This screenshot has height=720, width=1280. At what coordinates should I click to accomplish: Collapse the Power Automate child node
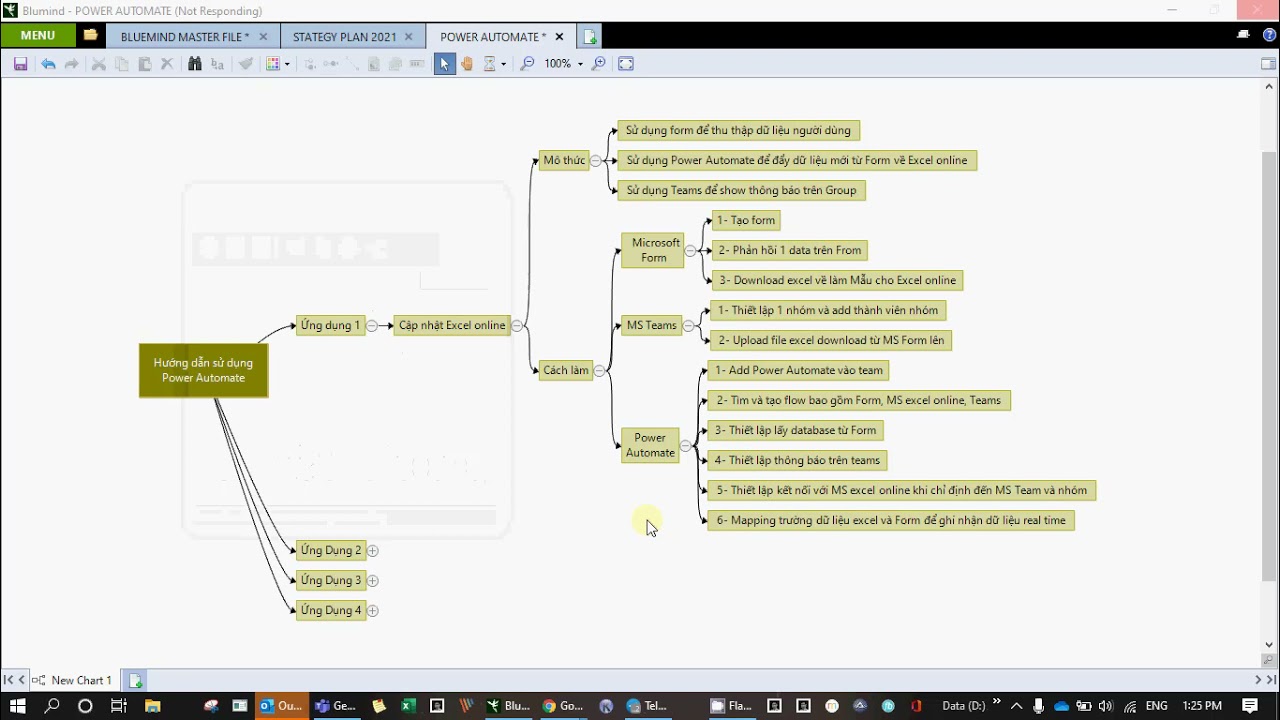coord(685,446)
